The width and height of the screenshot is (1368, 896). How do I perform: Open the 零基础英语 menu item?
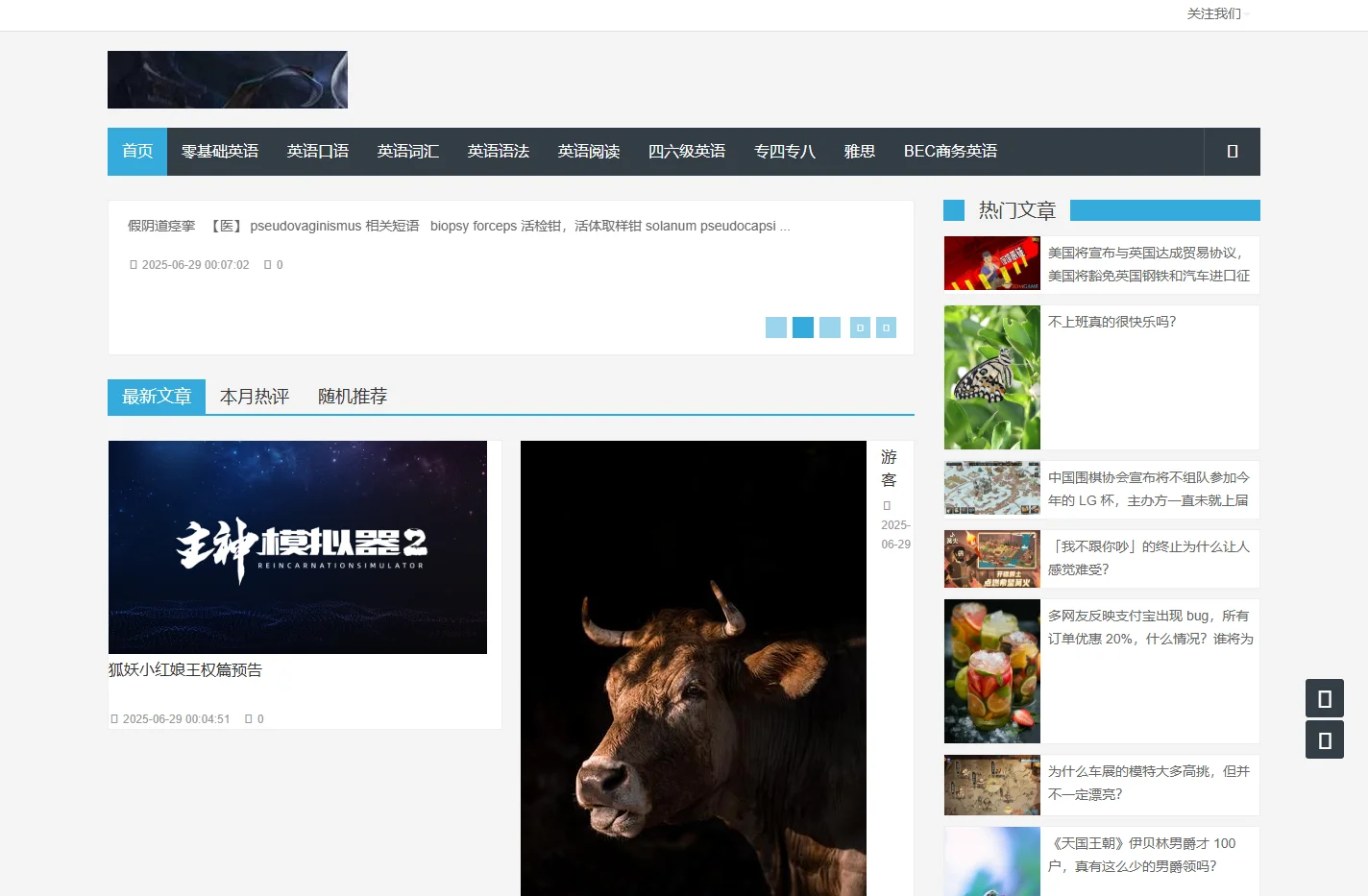[220, 152]
